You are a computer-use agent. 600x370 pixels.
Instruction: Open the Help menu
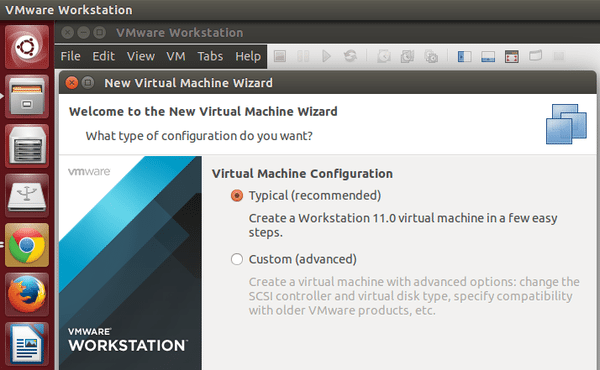click(x=248, y=56)
